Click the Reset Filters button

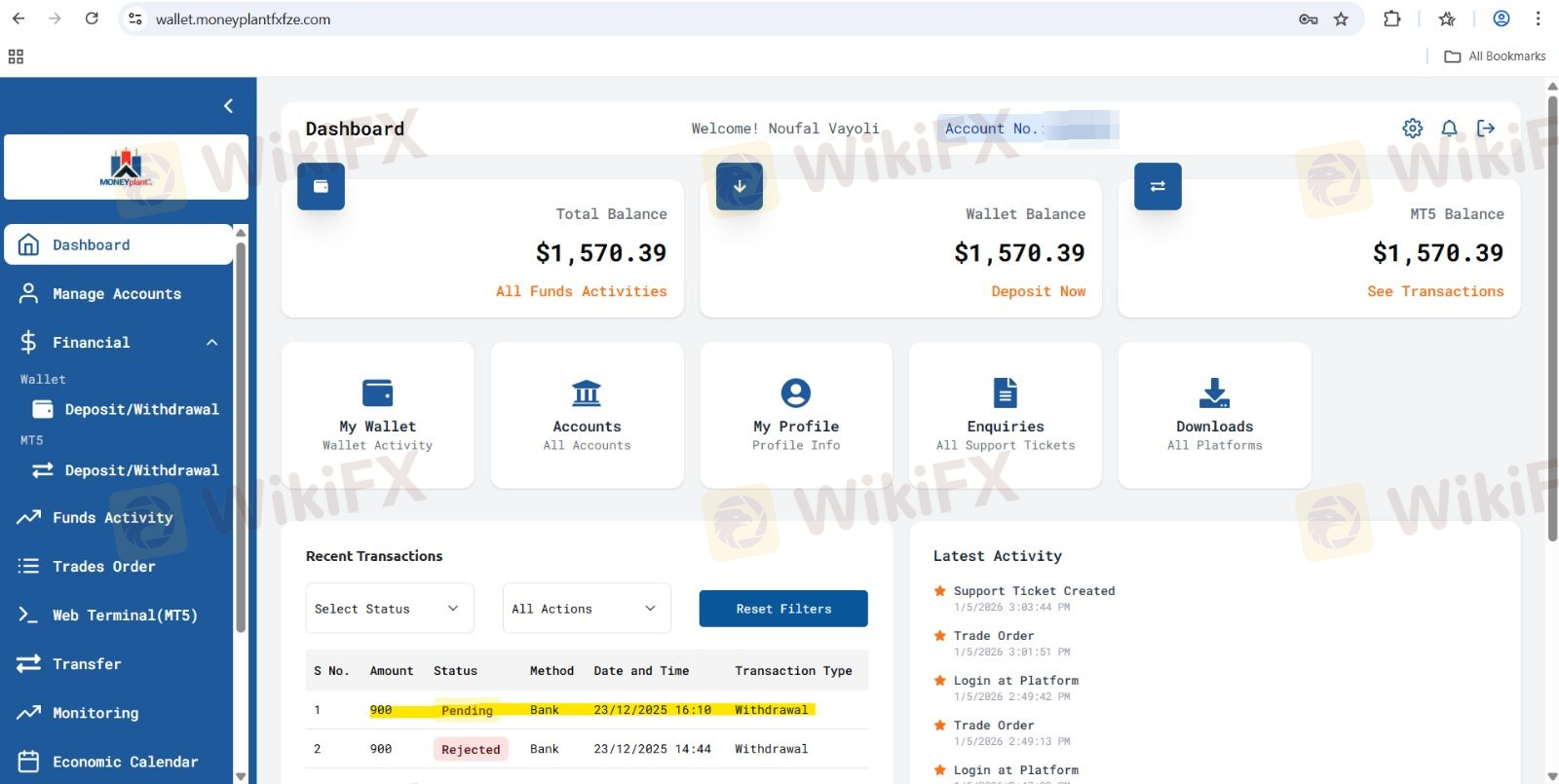pos(782,609)
